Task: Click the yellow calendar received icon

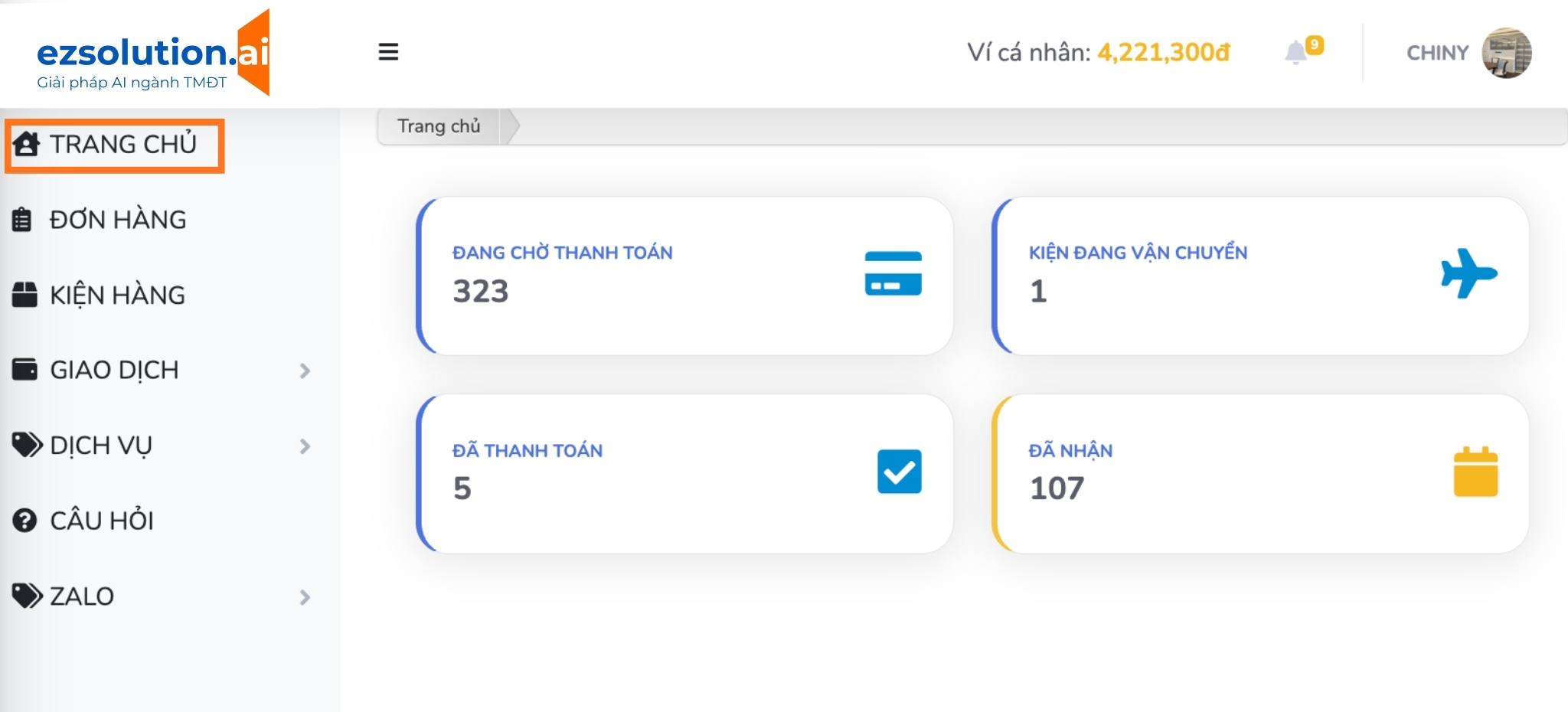Action: pos(1475,472)
